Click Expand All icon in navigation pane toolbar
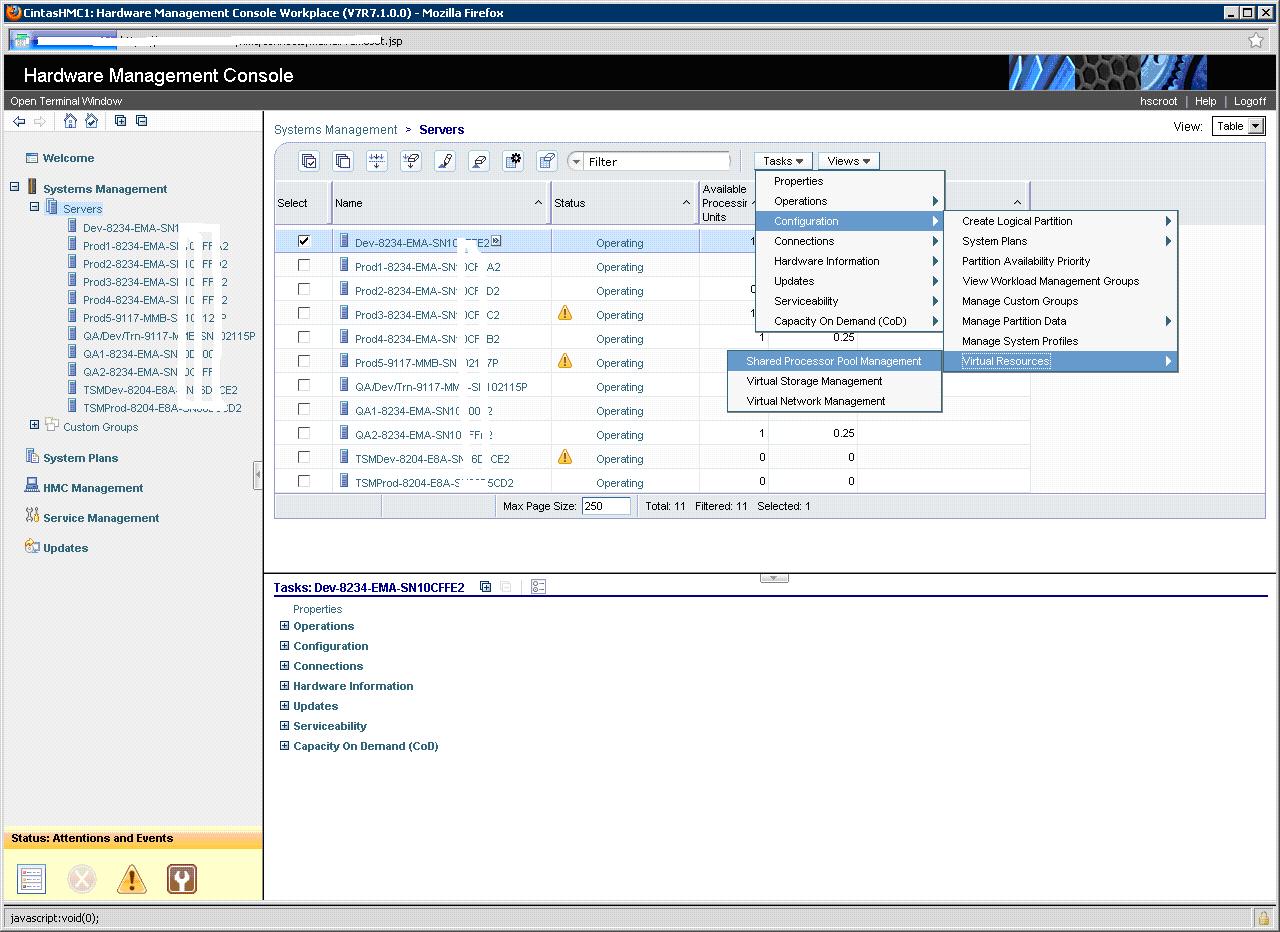Viewport: 1280px width, 932px height. 121,121
